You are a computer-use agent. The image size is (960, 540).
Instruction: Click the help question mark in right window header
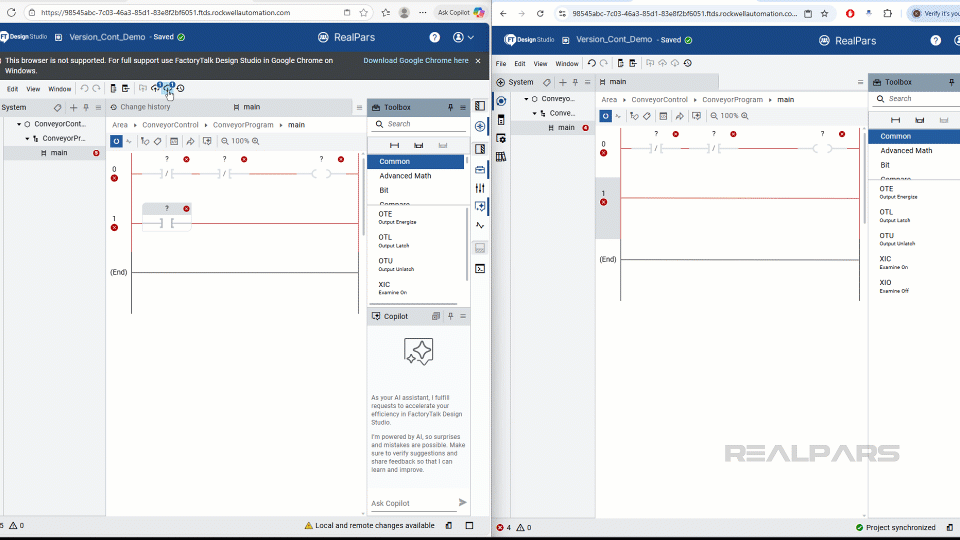(x=936, y=40)
